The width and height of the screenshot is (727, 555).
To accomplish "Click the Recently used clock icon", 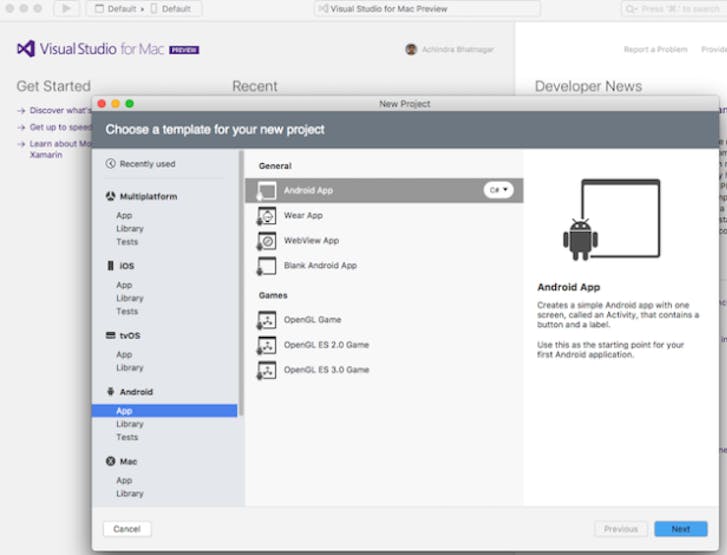I will click(x=110, y=163).
